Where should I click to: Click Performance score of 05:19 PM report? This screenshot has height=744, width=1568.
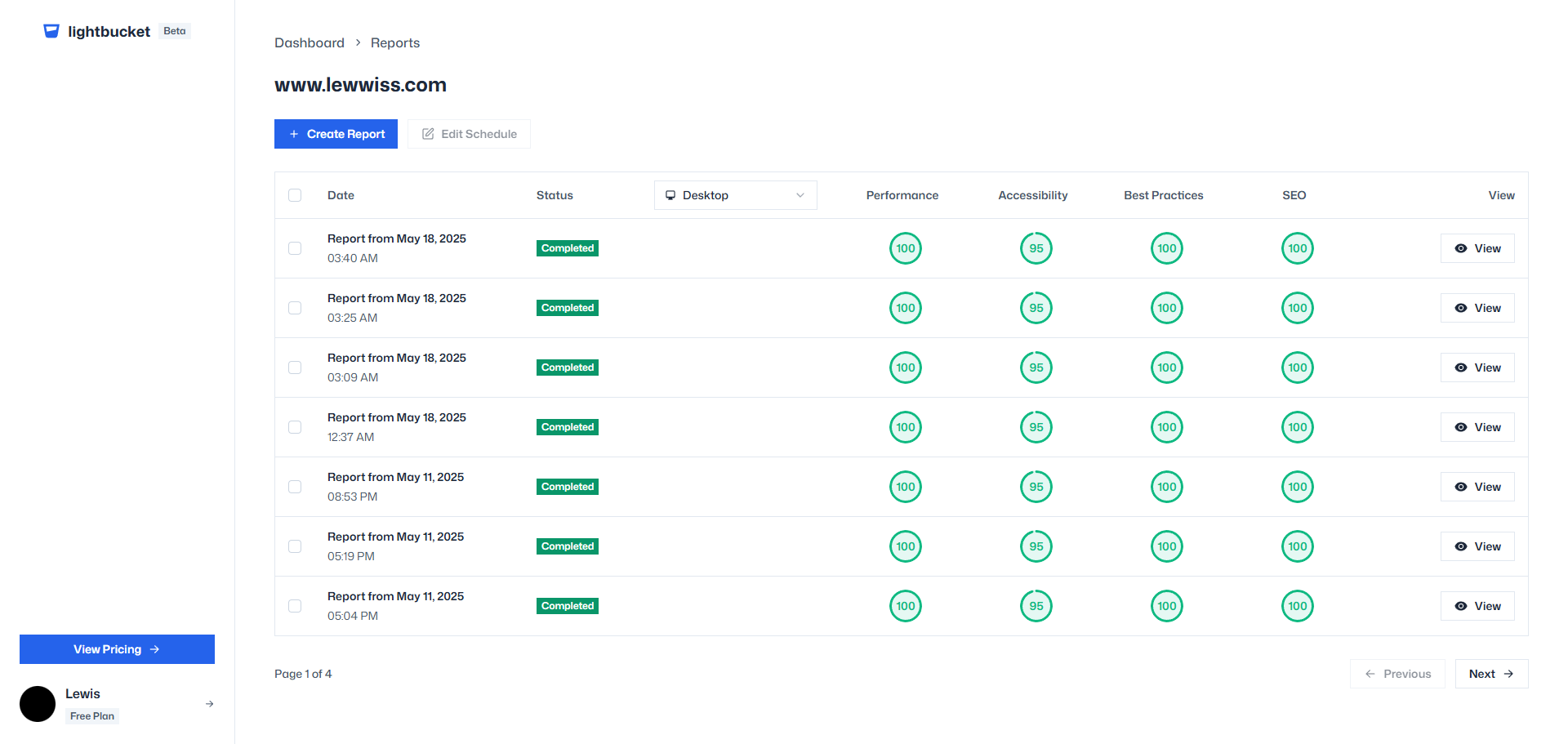click(x=906, y=546)
